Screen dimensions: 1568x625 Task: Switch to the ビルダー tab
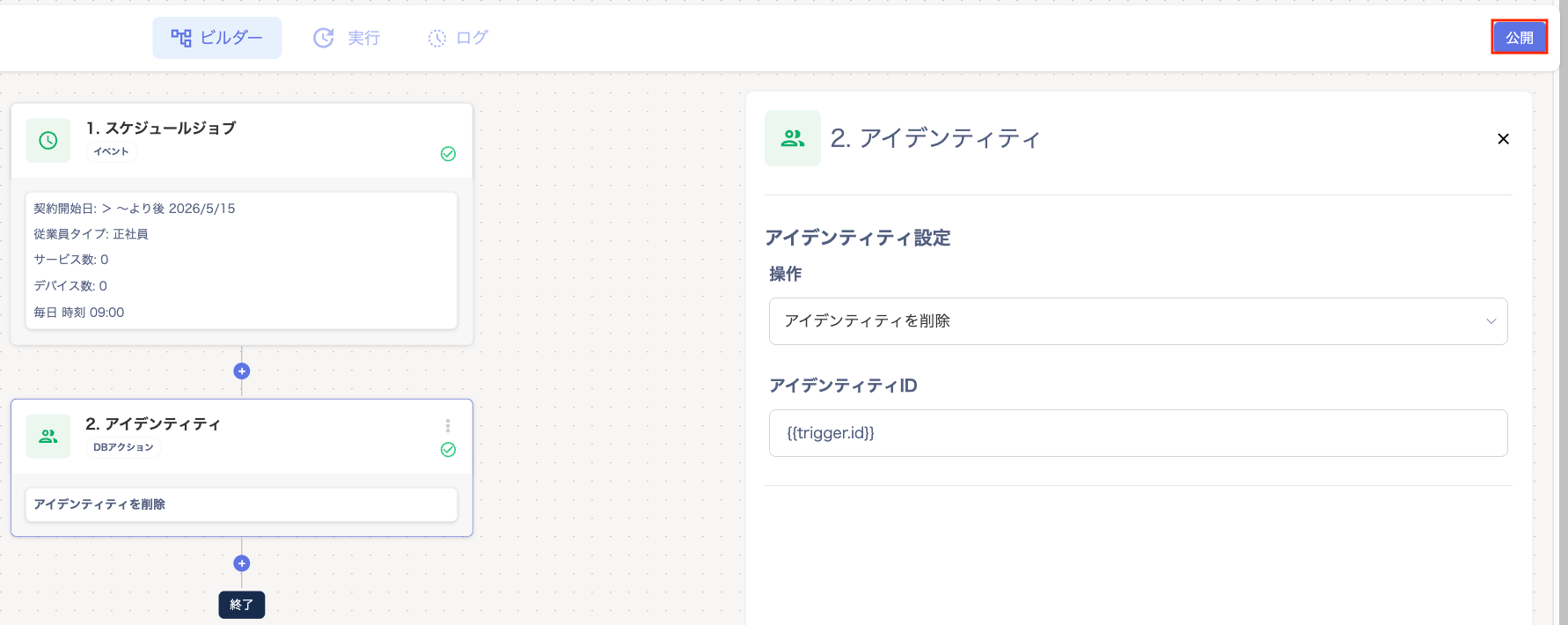pos(216,38)
